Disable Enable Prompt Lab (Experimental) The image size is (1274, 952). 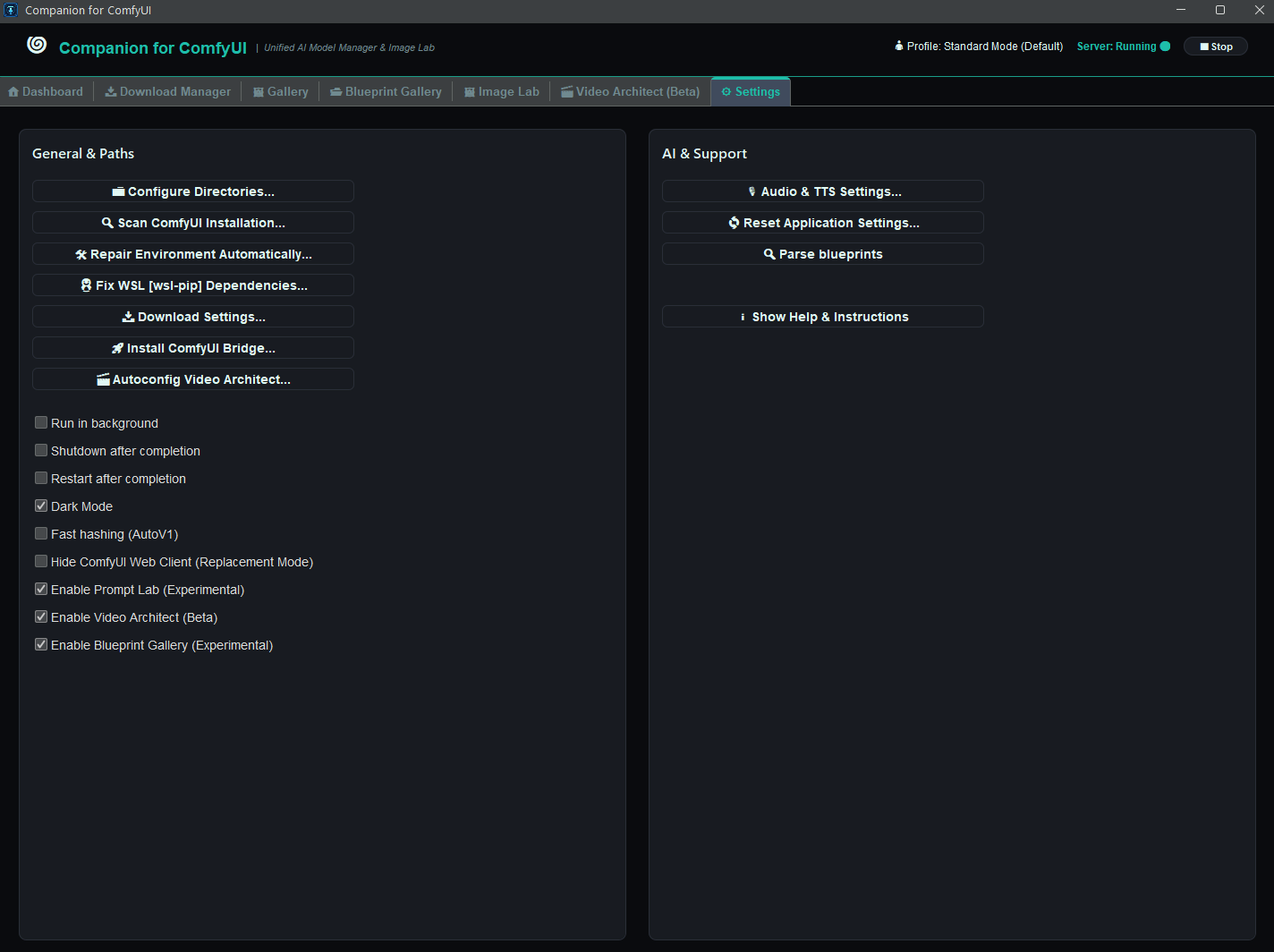point(41,589)
